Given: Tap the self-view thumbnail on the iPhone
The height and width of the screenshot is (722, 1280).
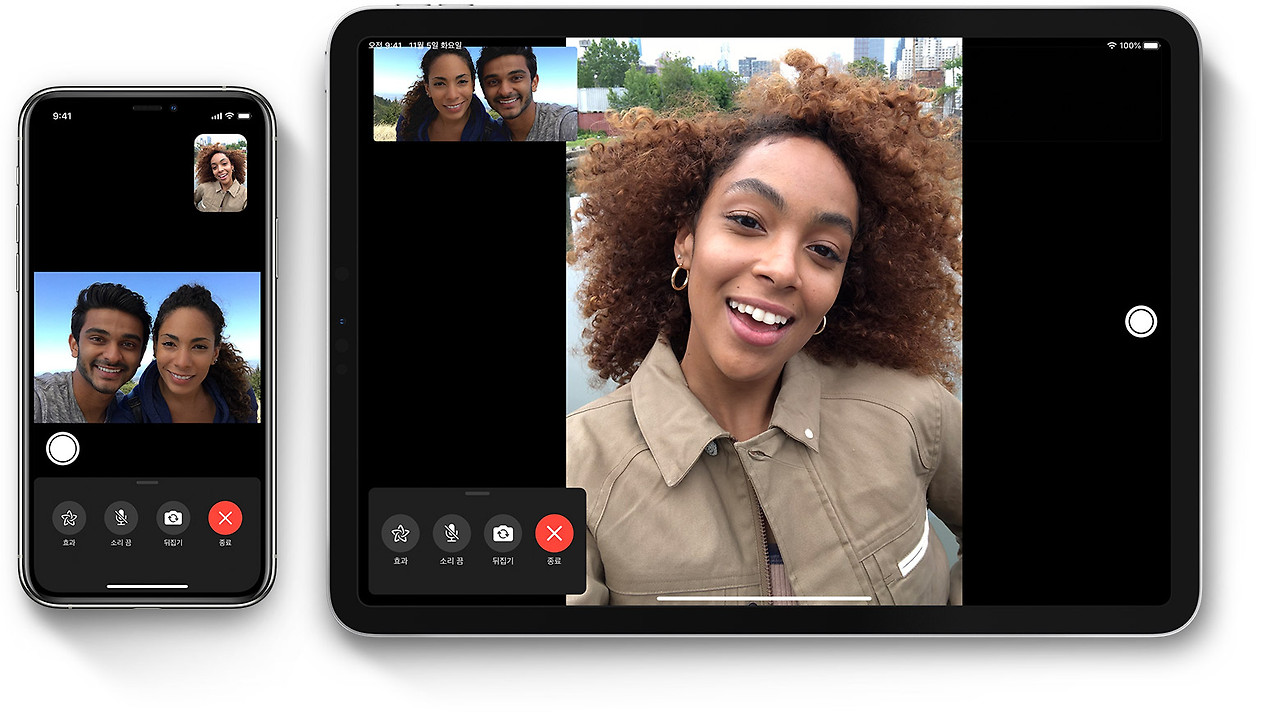Looking at the screenshot, I should (220, 175).
